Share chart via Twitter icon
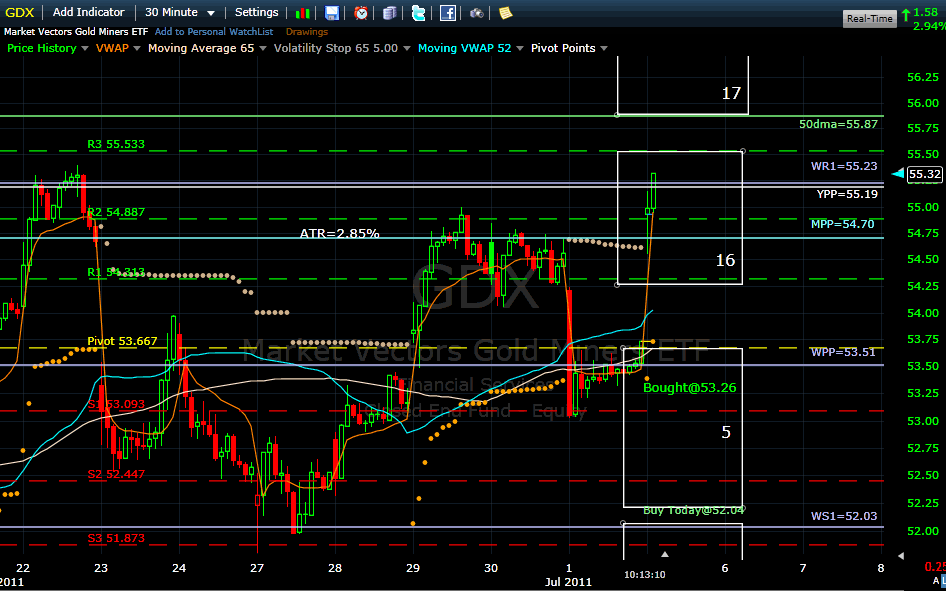 click(418, 13)
